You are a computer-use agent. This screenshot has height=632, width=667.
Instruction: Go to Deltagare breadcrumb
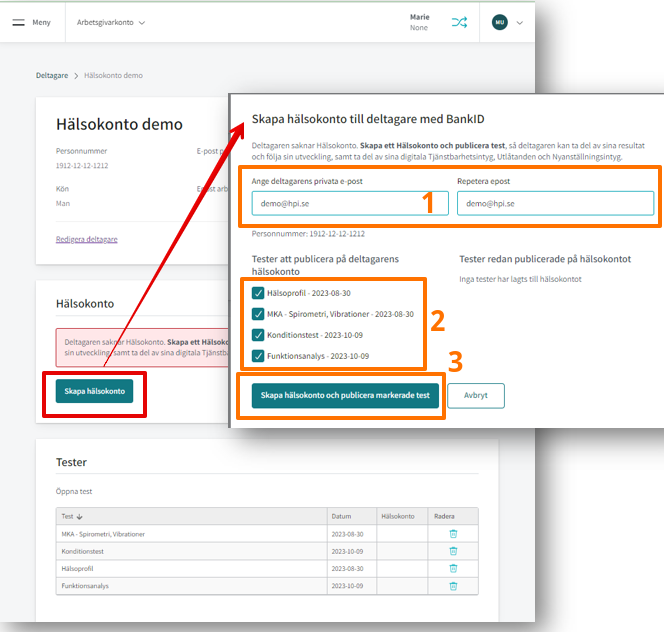click(x=52, y=75)
